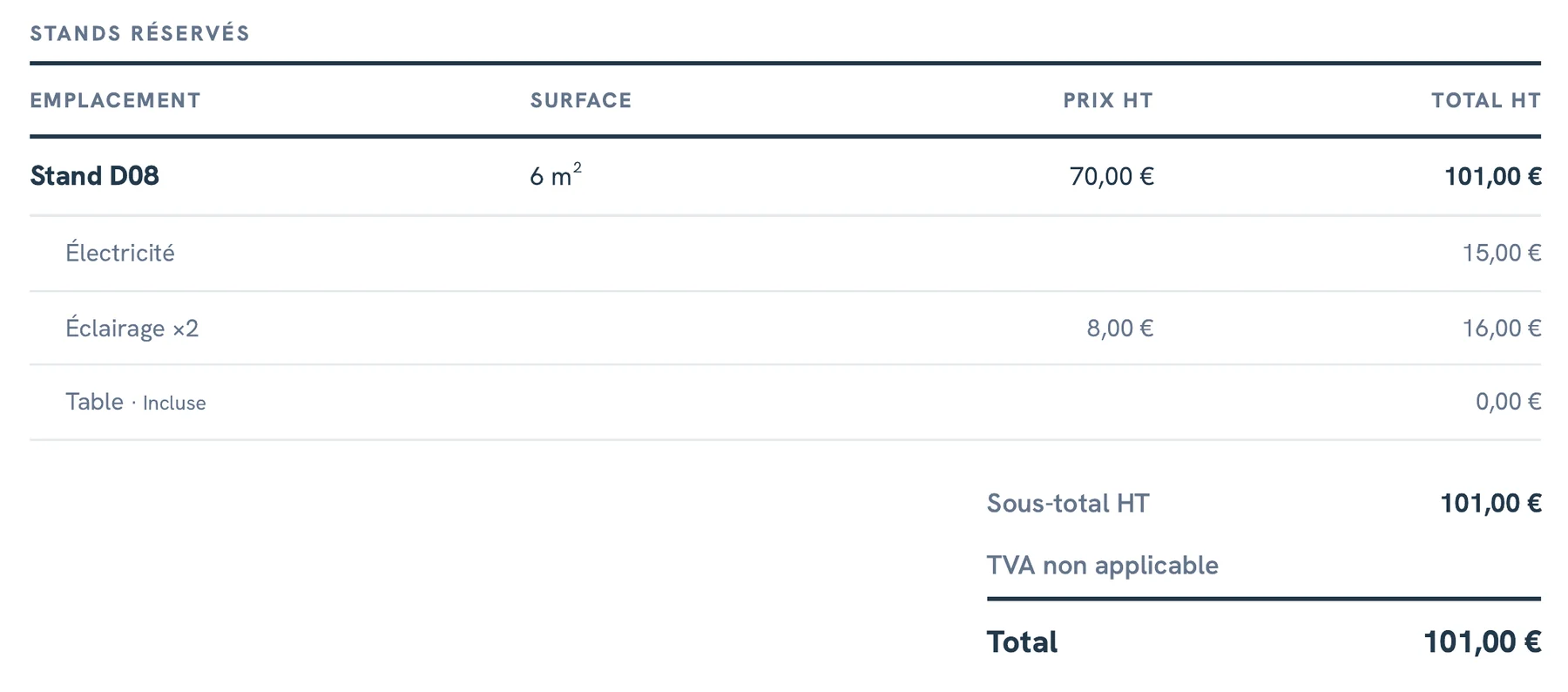This screenshot has height=692, width=1568.
Task: Click the Stand D08 total 101,00 €
Action: (1493, 177)
